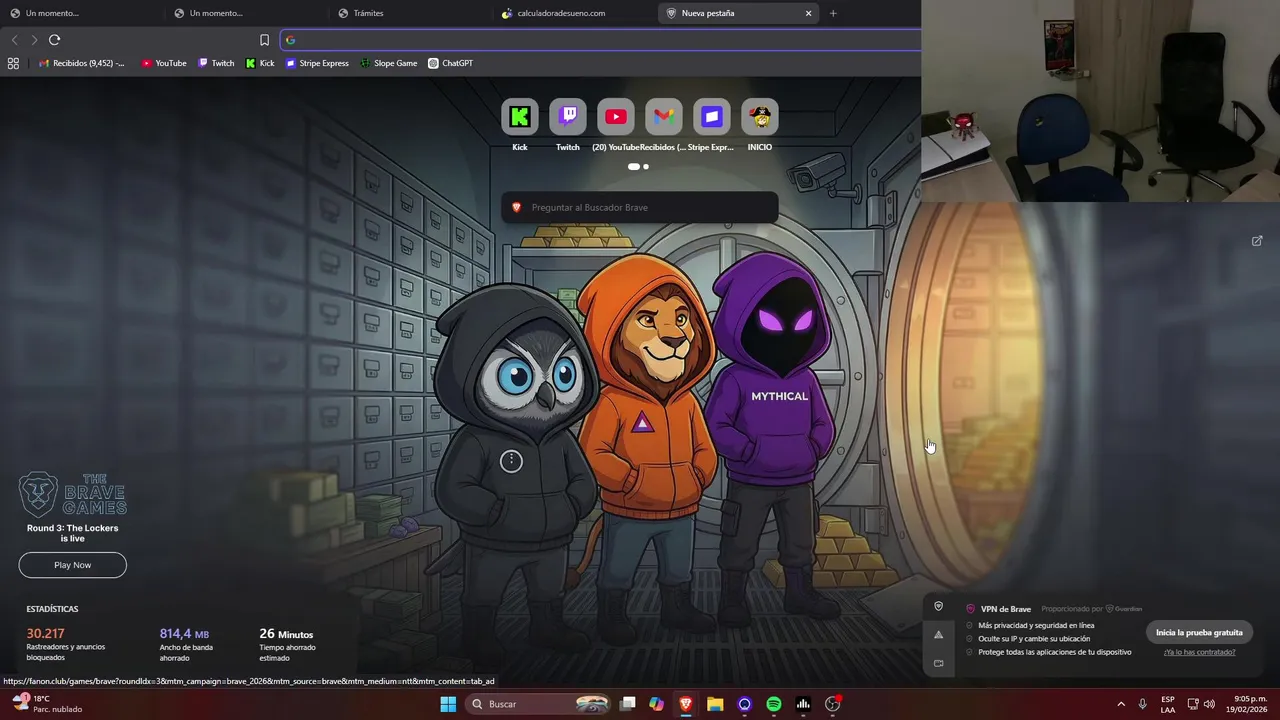1280x720 pixels.
Task: Click the ESTADÍSTICAS heading
Action: (x=52, y=609)
